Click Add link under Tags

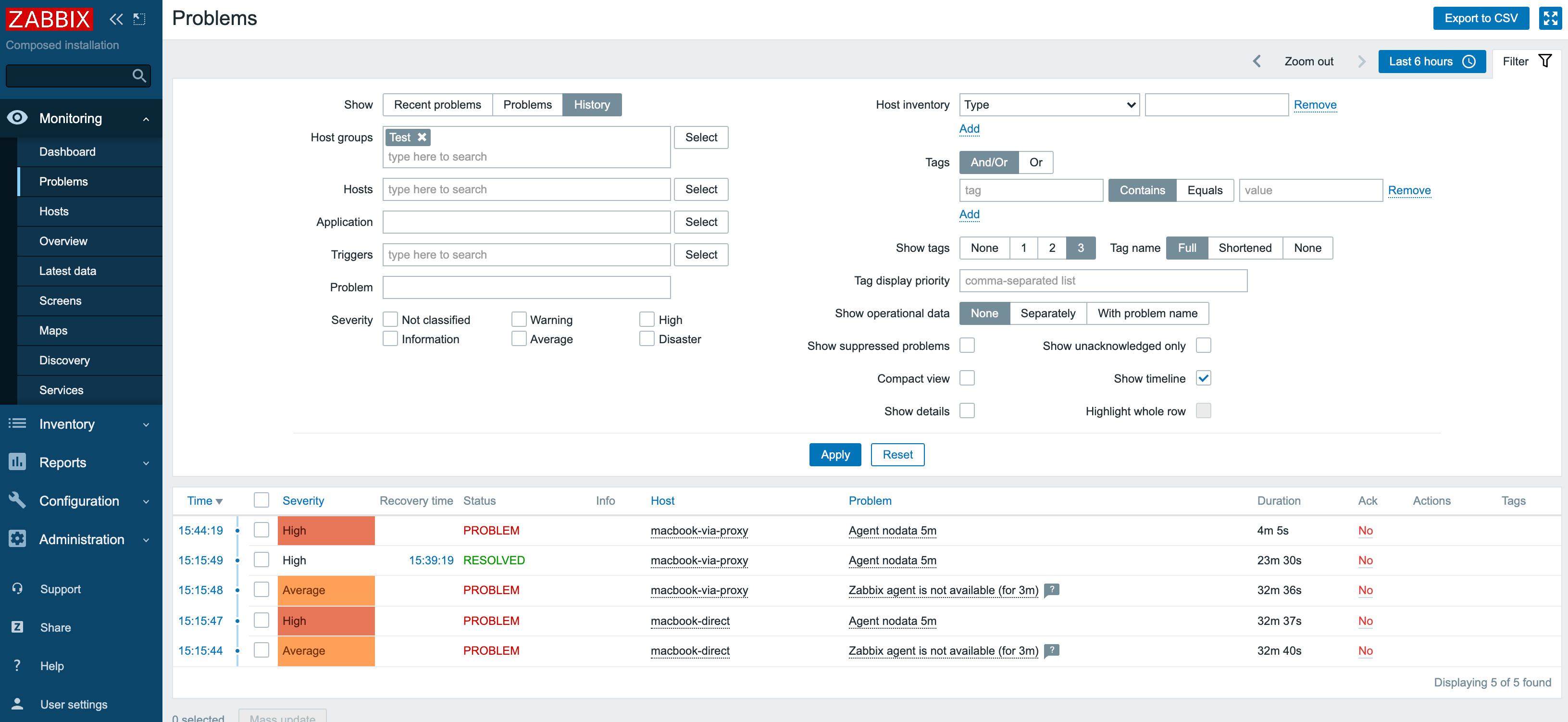tap(969, 214)
